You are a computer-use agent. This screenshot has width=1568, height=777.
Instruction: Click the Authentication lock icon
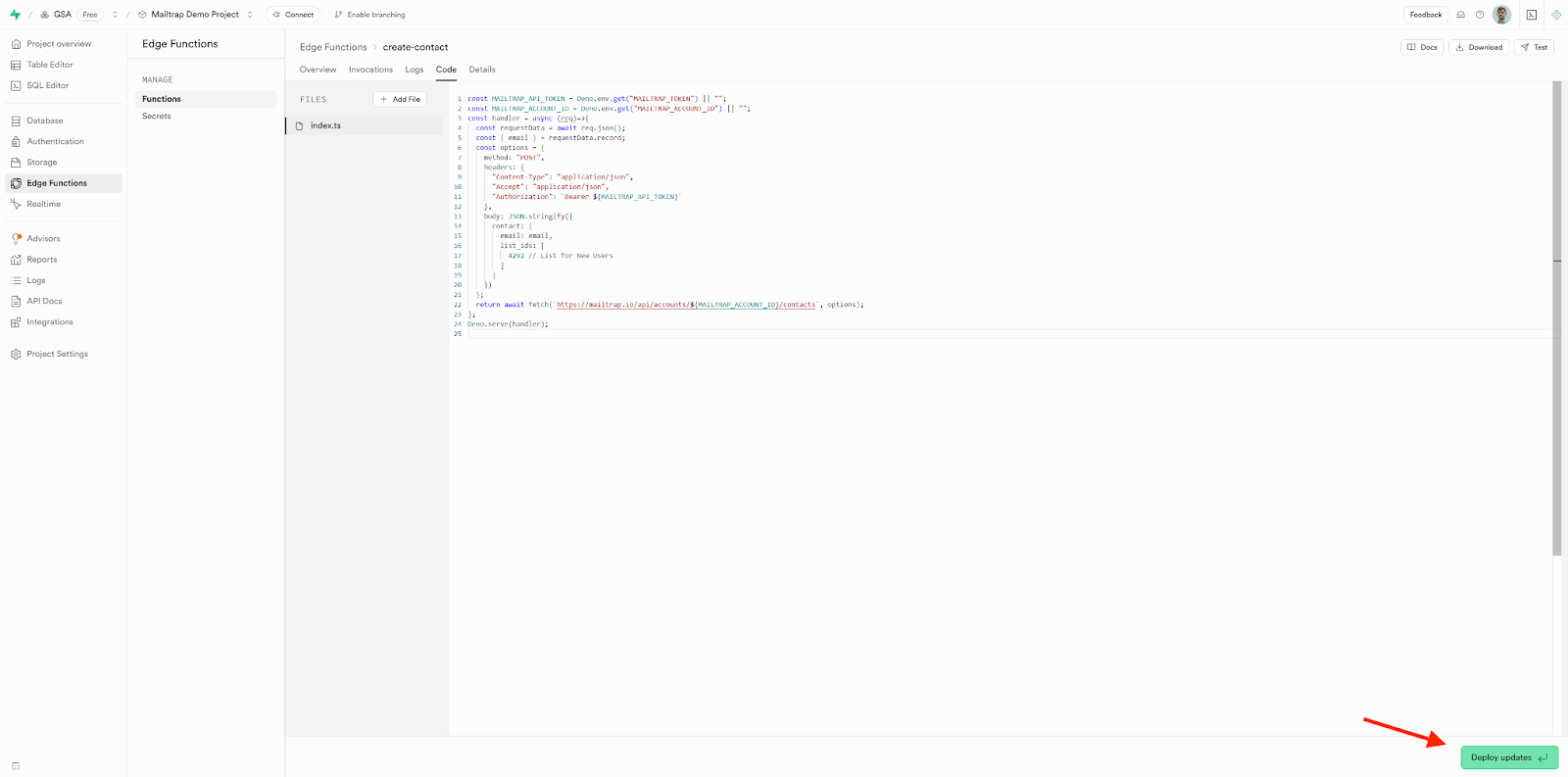[16, 141]
